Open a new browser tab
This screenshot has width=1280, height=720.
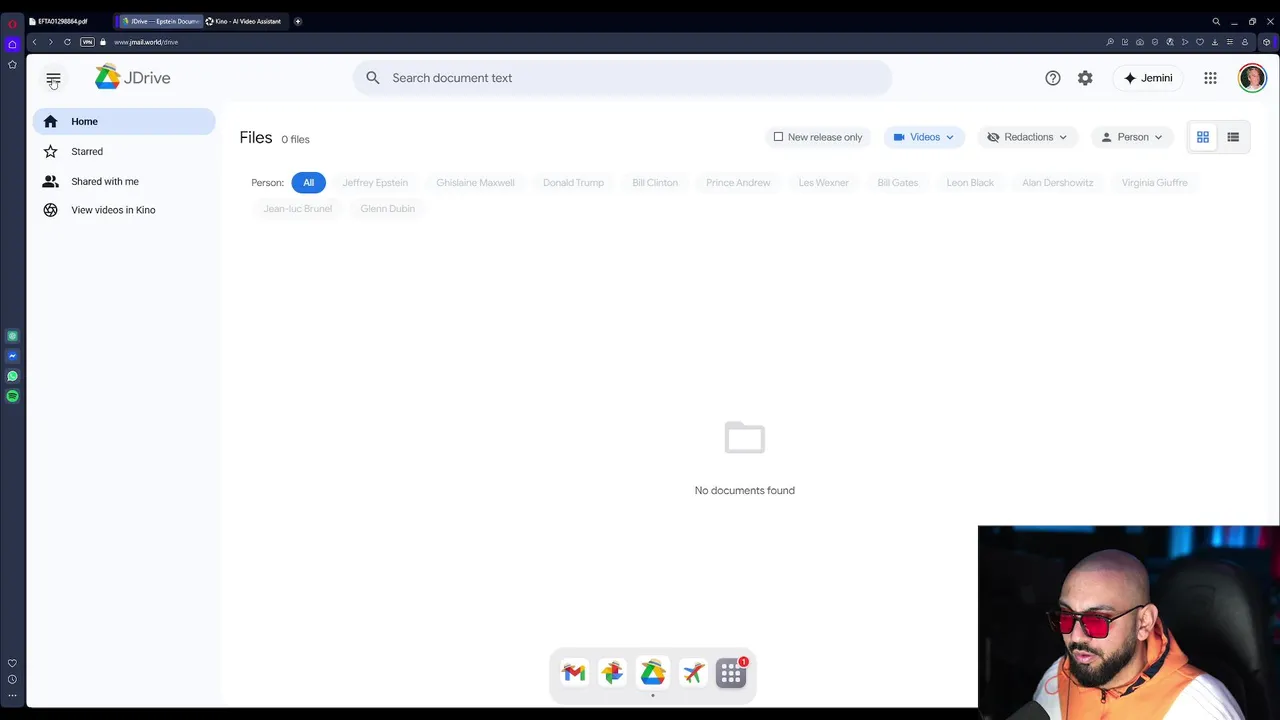pos(297,21)
